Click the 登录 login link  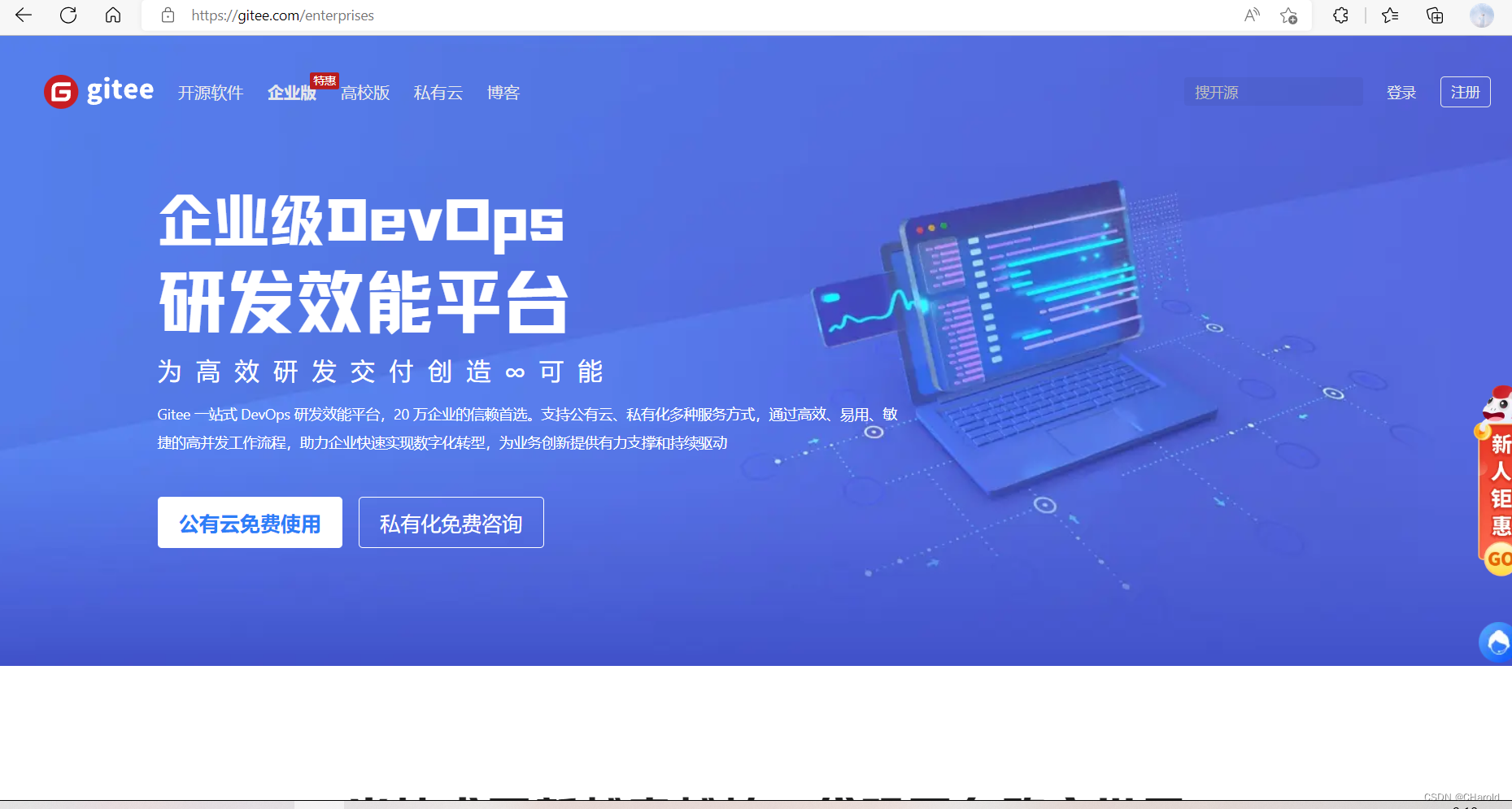(1401, 93)
